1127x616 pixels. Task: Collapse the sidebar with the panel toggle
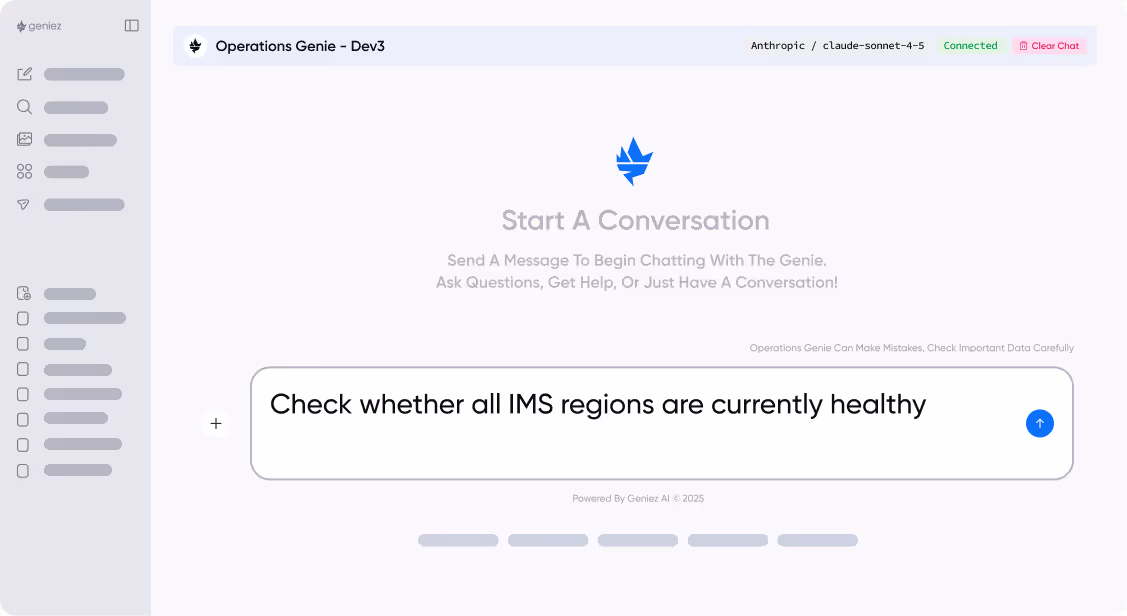point(131,25)
